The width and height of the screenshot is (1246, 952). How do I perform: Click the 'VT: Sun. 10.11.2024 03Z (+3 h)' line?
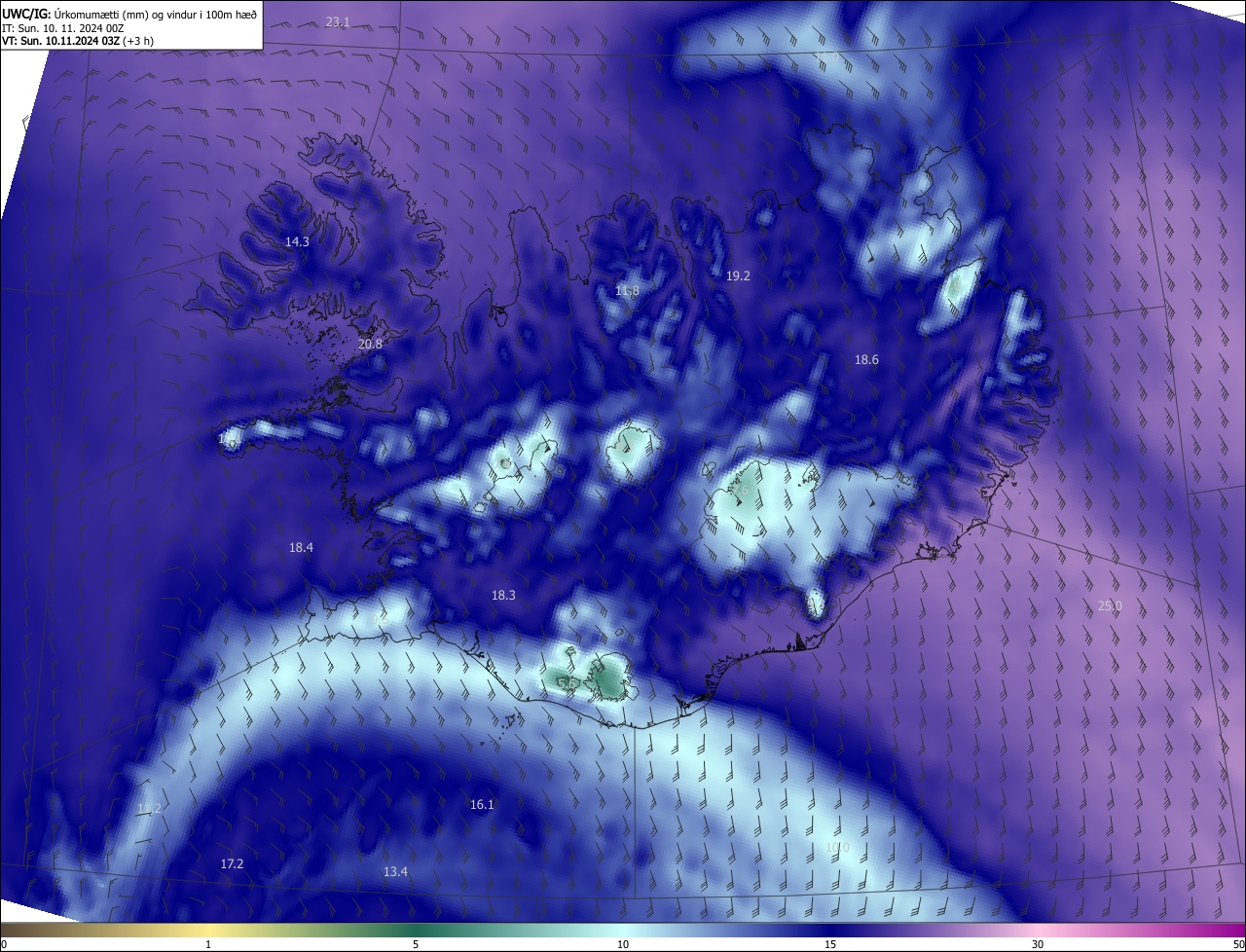[78, 41]
